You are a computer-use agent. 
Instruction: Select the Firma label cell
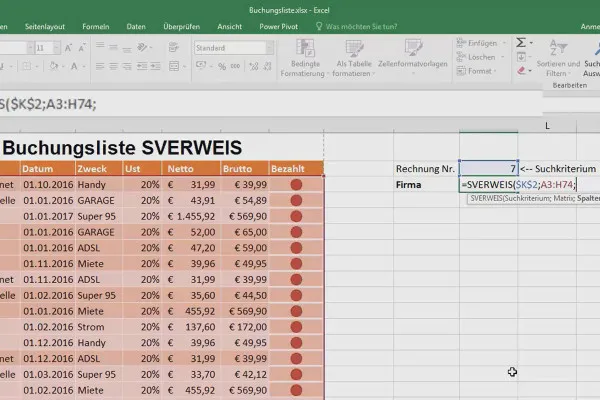point(426,184)
